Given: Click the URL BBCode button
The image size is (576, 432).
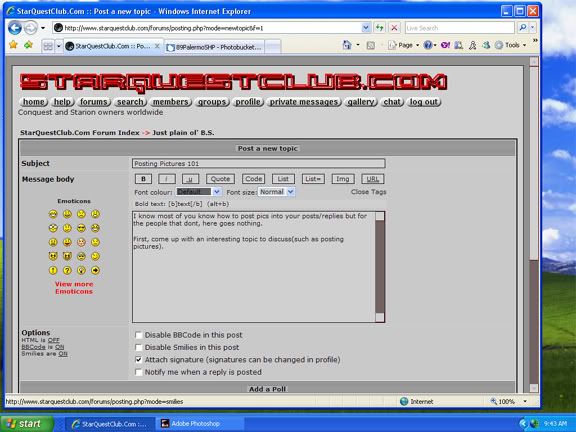Looking at the screenshot, I should click(x=372, y=179).
